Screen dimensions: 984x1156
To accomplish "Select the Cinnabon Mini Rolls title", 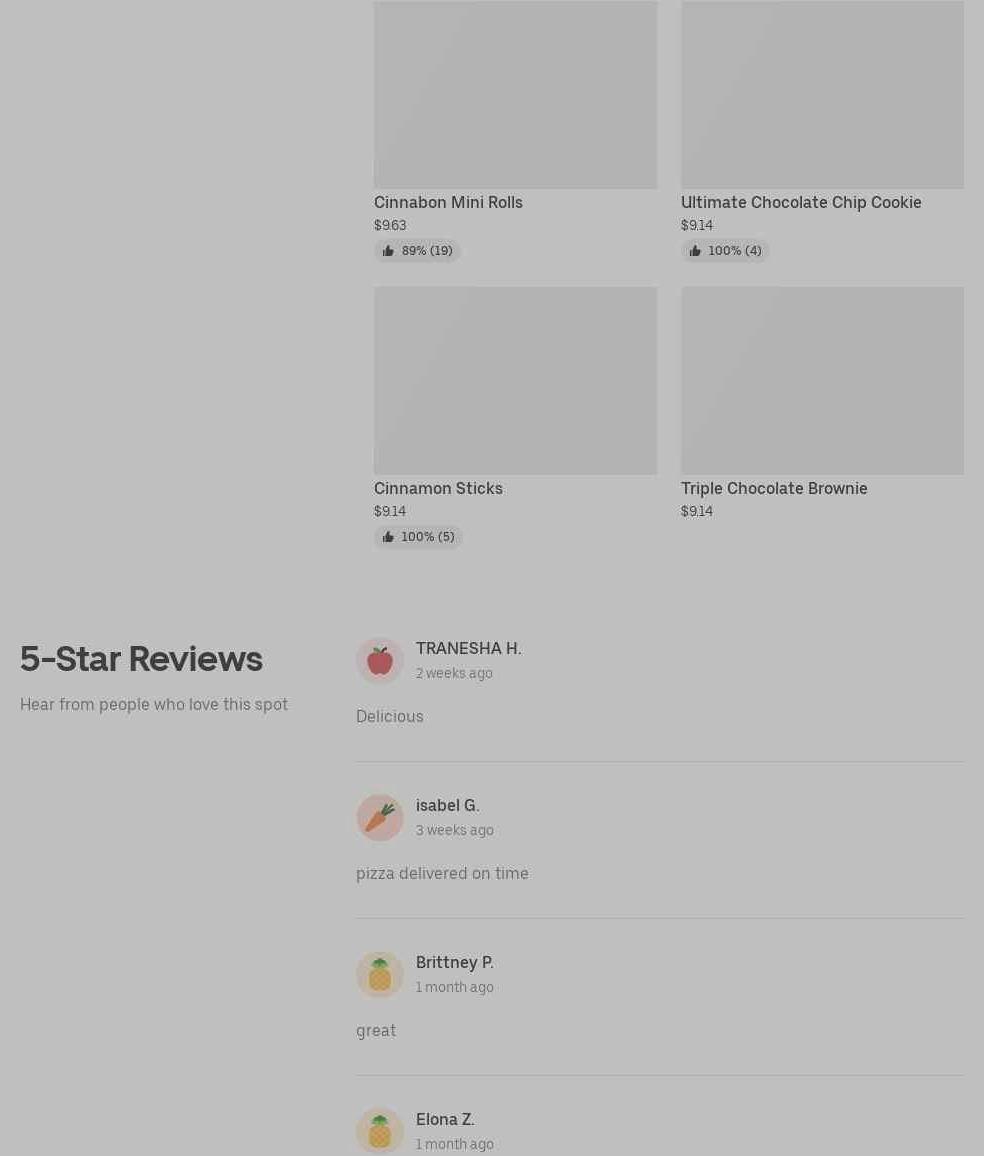I will [448, 202].
